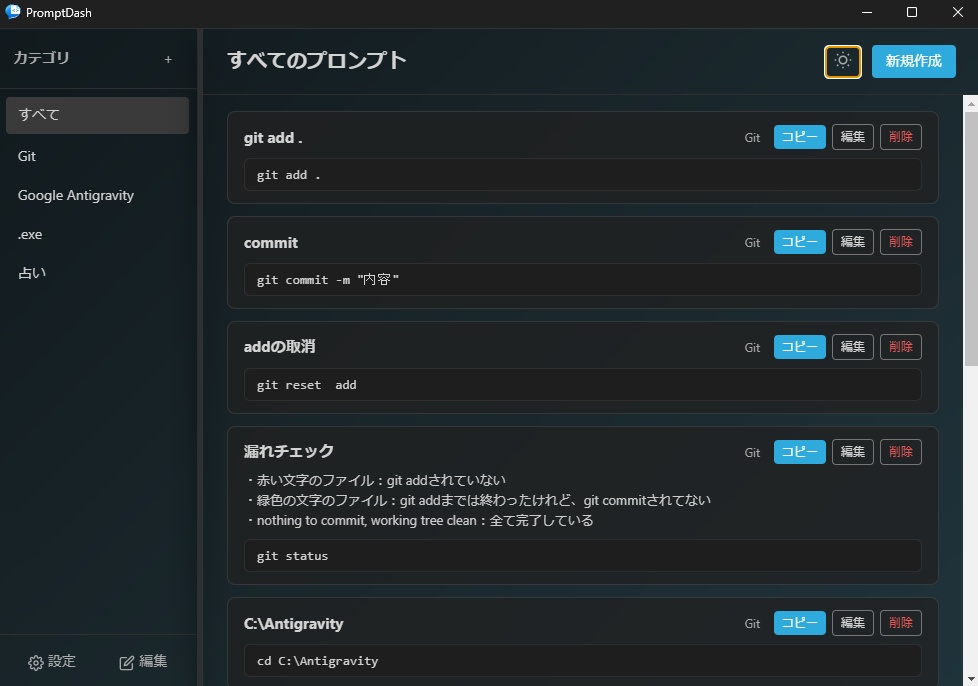Edit the 漏れチェック prompt
The image size is (978, 686).
pyautogui.click(x=853, y=452)
